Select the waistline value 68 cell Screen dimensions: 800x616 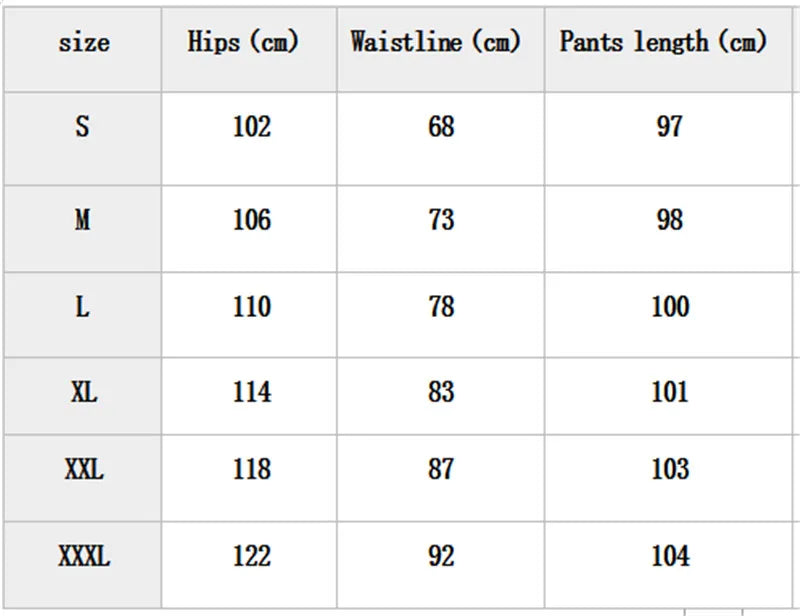[441, 127]
